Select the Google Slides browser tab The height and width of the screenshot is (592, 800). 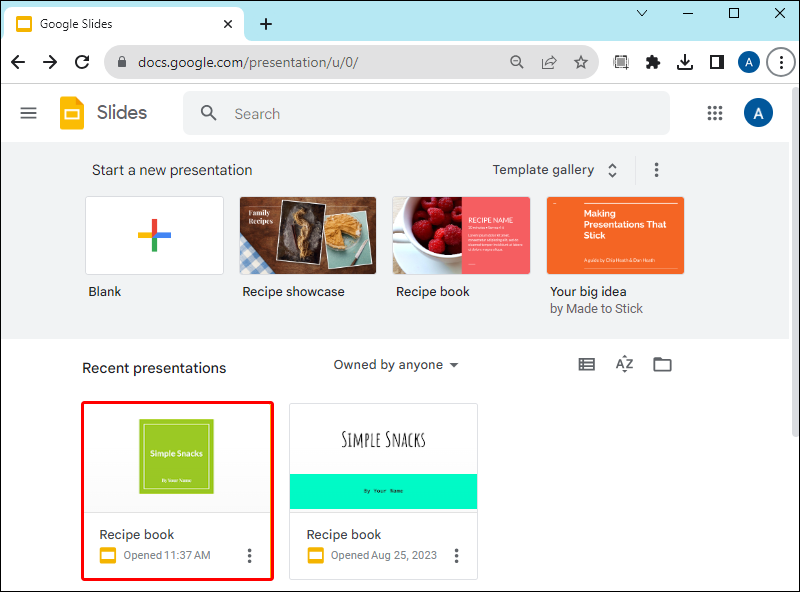click(x=123, y=24)
